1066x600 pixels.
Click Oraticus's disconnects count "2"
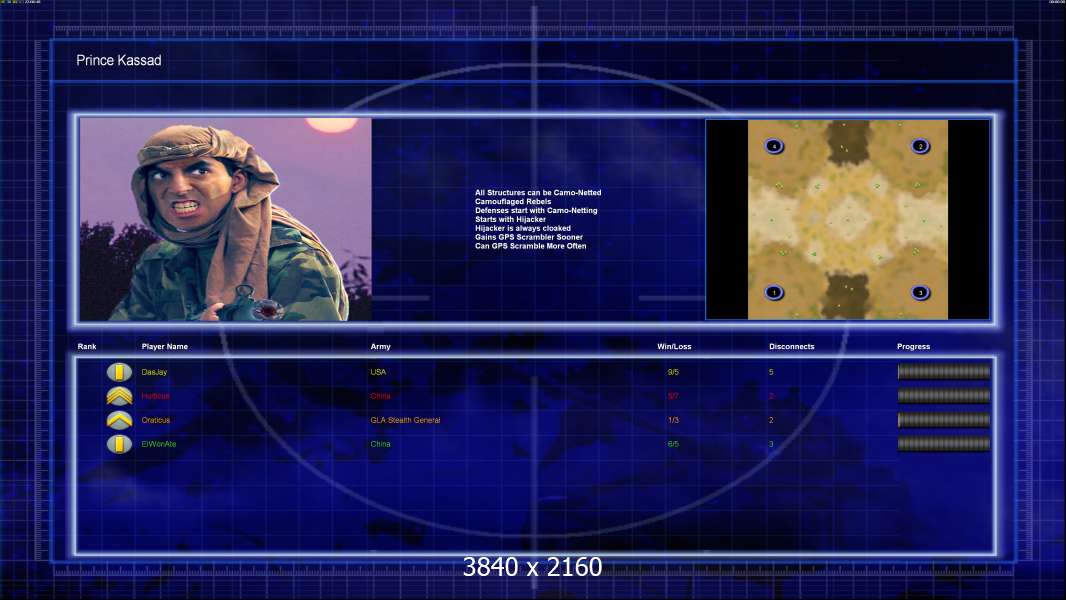(x=771, y=420)
